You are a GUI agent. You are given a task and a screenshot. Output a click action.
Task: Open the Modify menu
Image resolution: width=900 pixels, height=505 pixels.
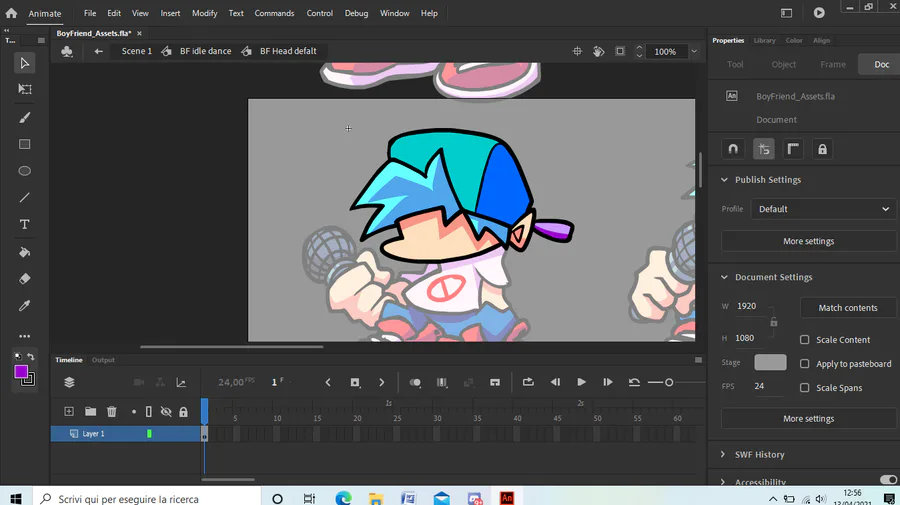pos(204,13)
